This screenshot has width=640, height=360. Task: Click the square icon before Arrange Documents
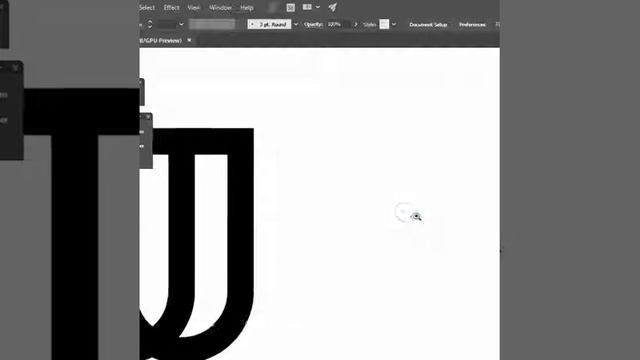coord(291,7)
